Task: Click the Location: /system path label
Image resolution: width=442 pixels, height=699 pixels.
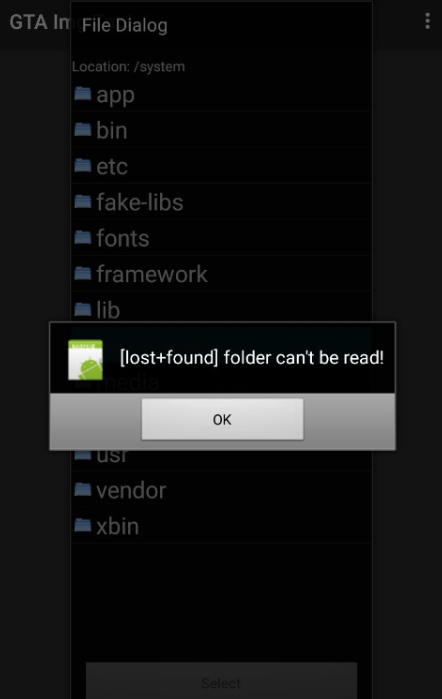Action: [x=128, y=67]
